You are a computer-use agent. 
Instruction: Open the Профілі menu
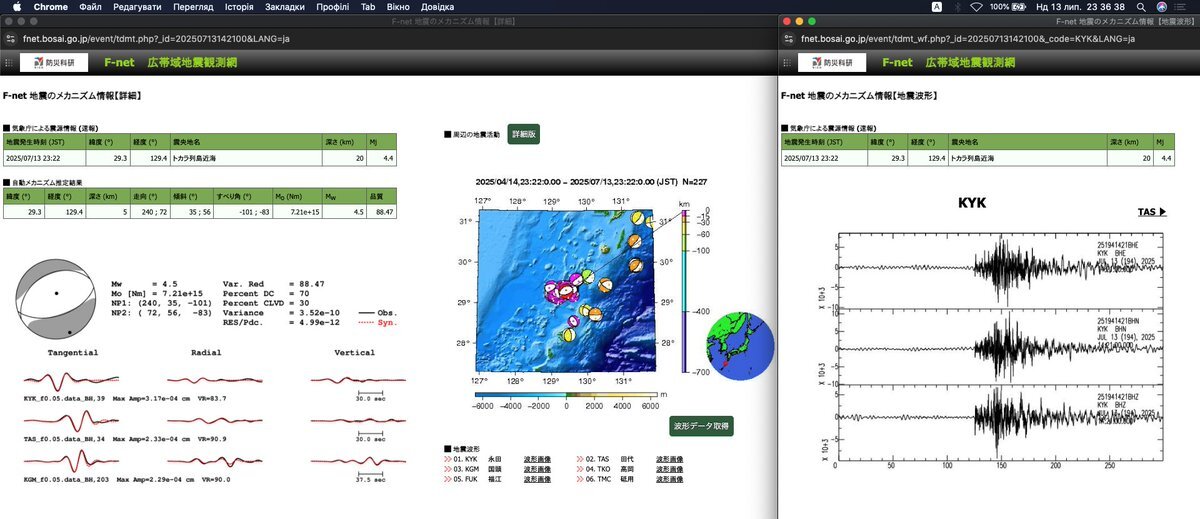333,7
